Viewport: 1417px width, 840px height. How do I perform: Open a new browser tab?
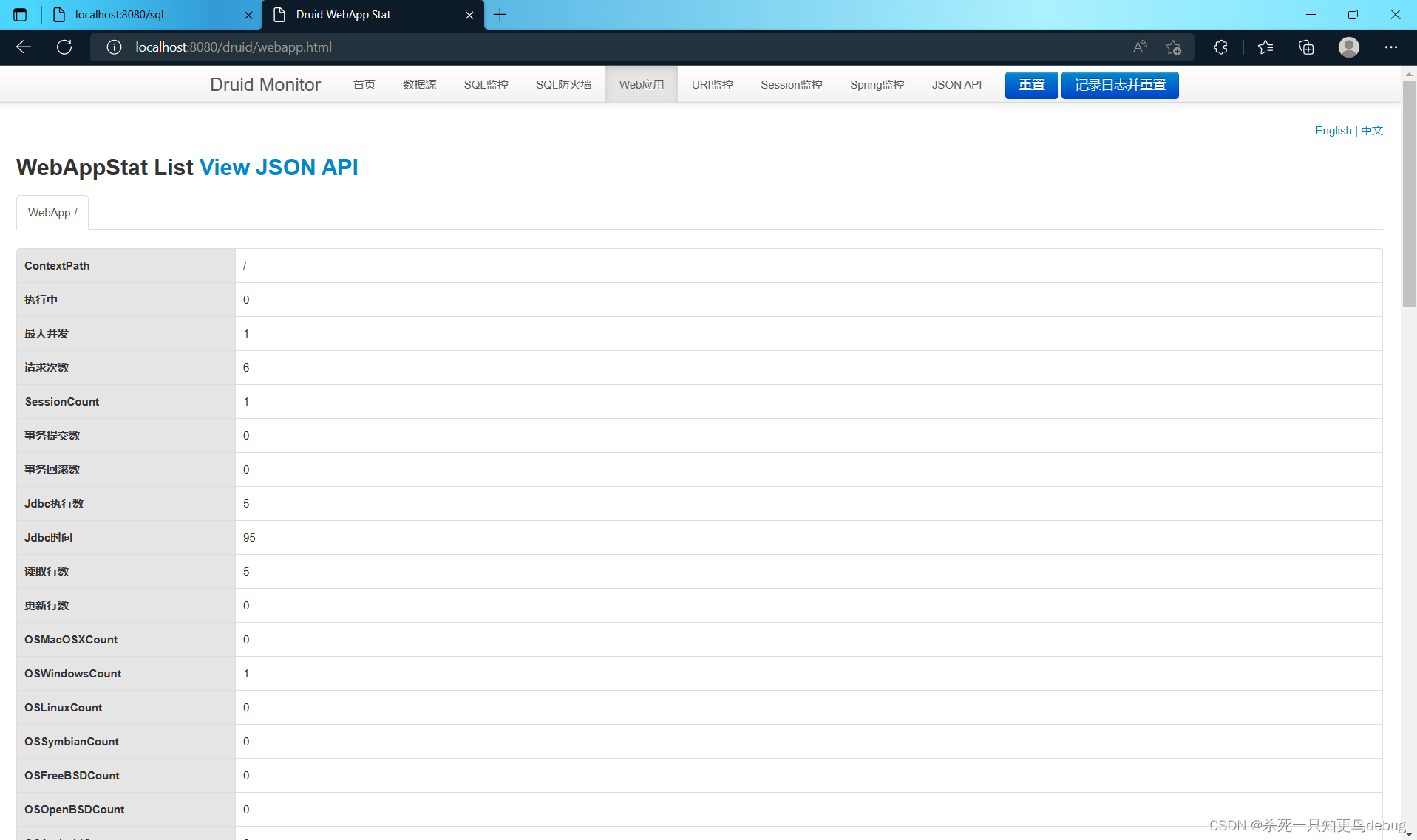pos(500,15)
